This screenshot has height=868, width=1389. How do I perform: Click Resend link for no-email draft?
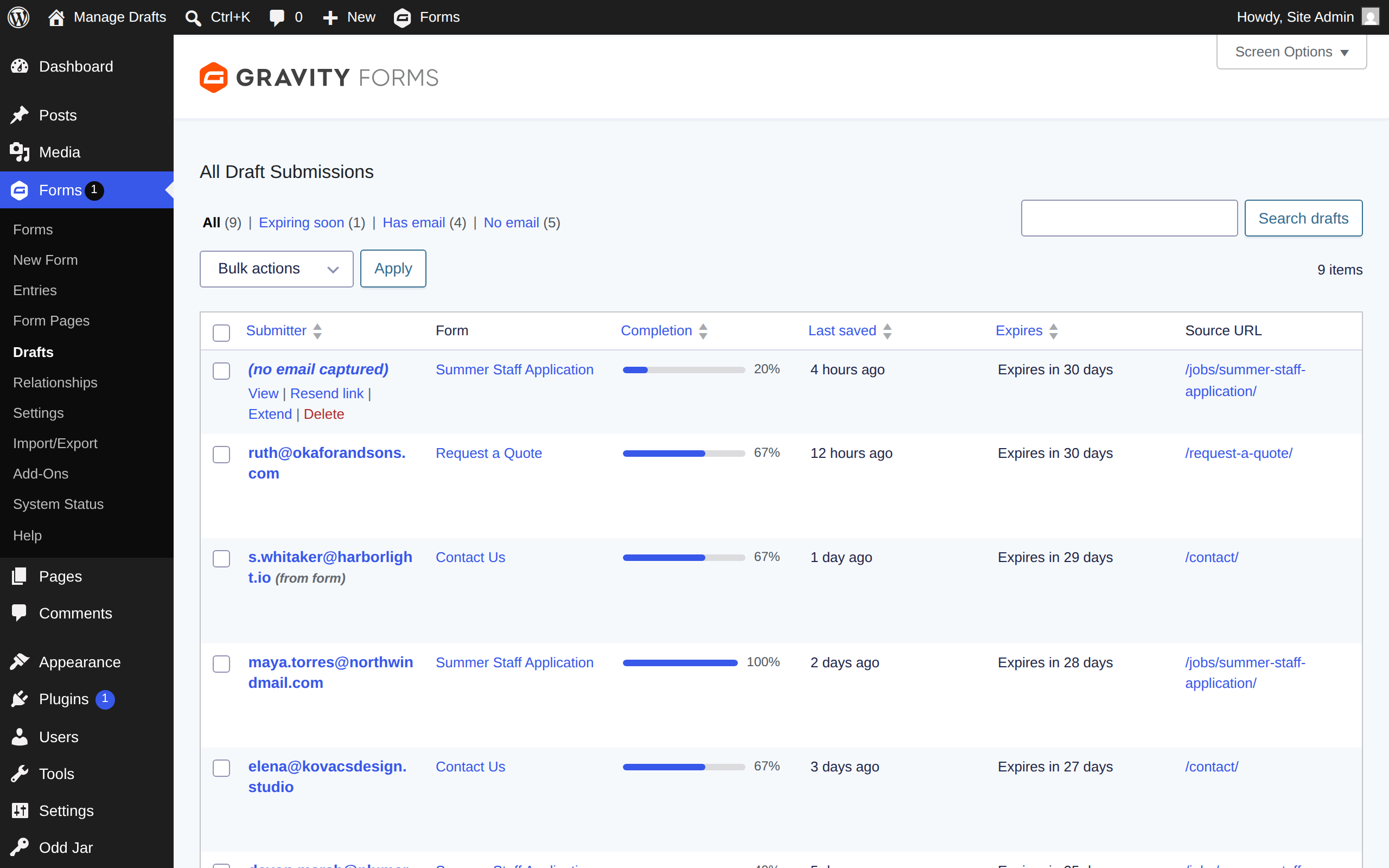327,394
